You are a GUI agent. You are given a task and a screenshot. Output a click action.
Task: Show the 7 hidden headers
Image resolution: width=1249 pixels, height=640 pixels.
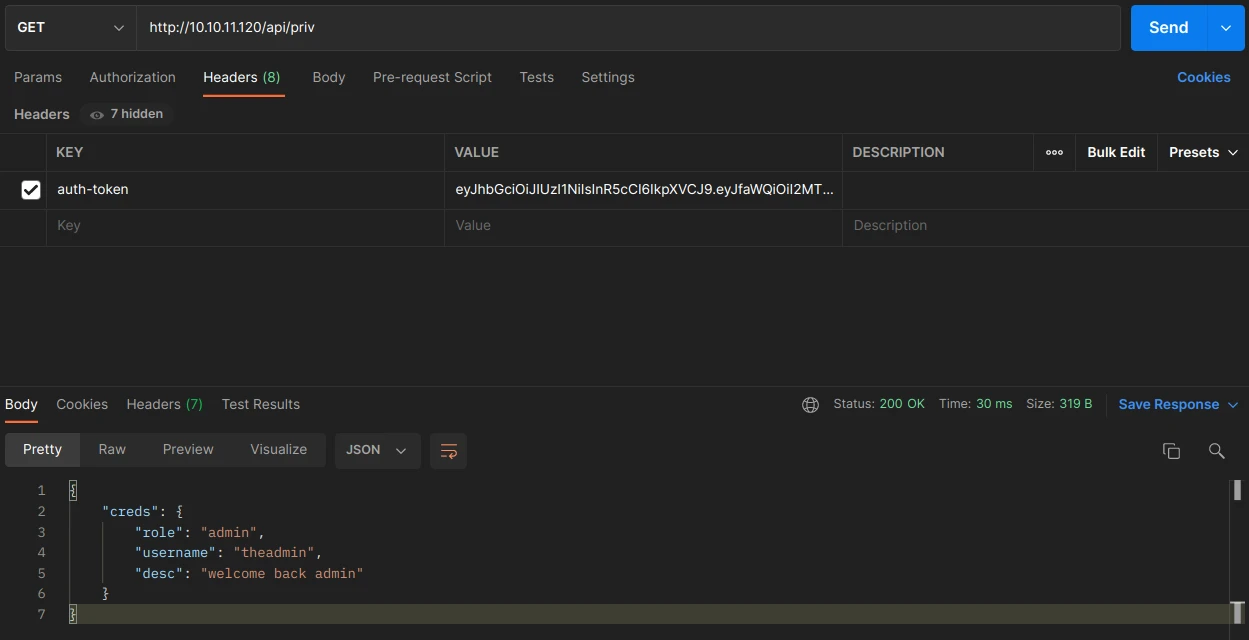point(127,114)
